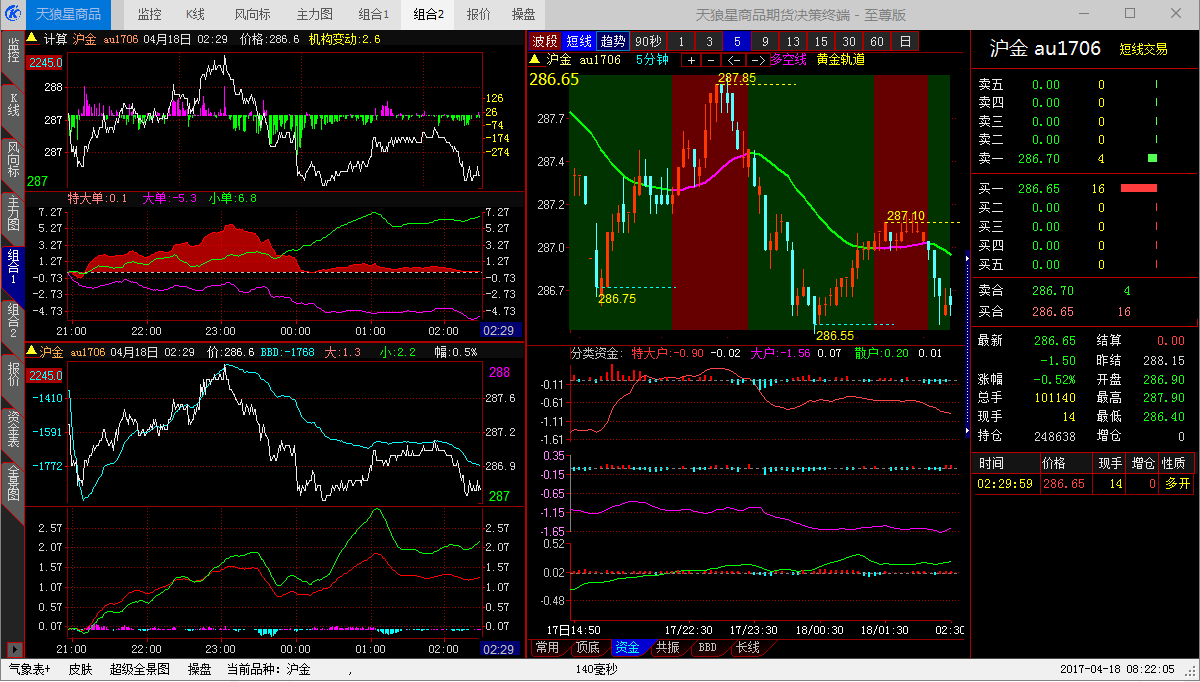This screenshot has height=682, width=1200.
Task: Click expand arrow at sidebar bottom
Action: coord(12,648)
